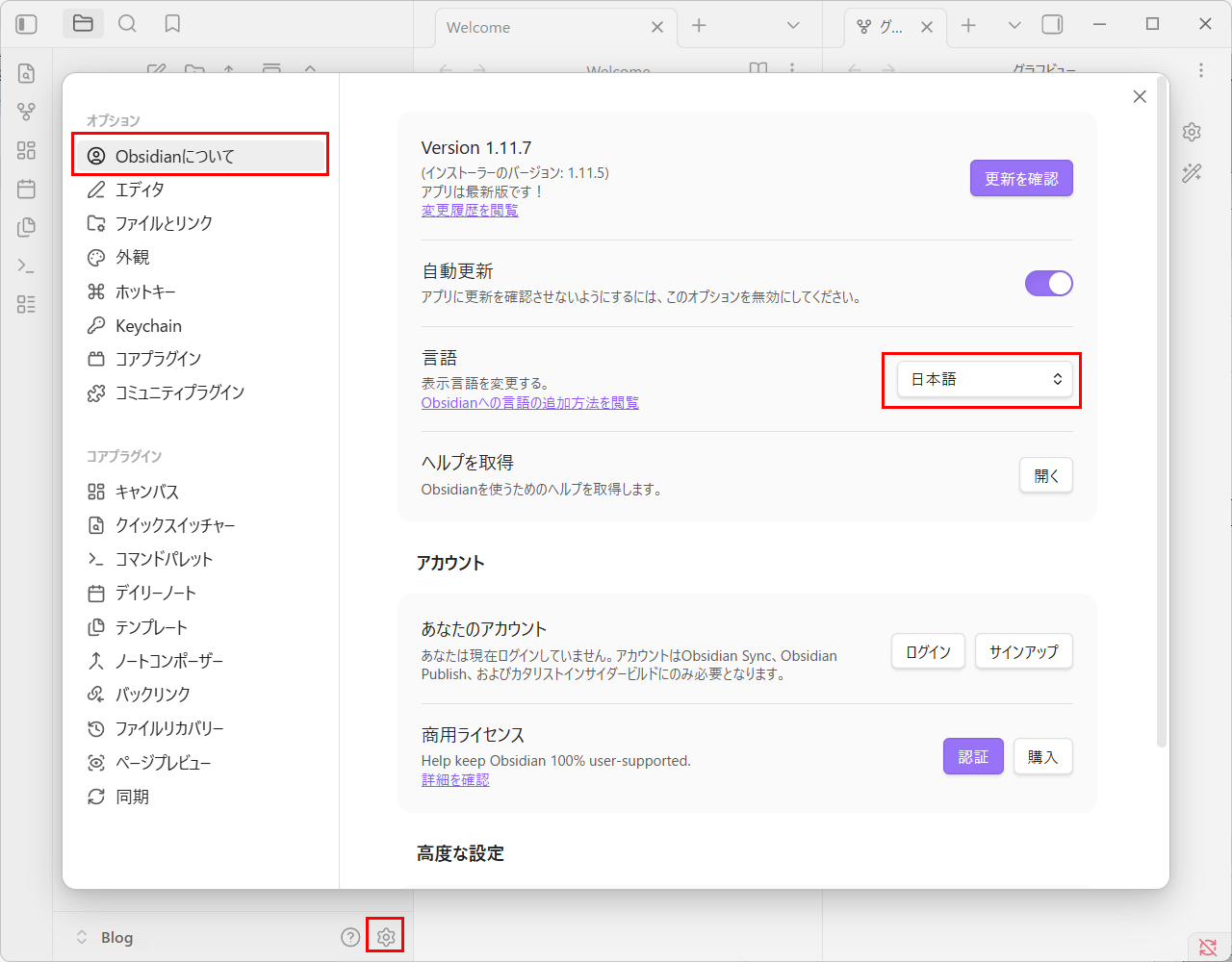Open the Blog vault switcher
The width and height of the screenshot is (1232, 962).
click(104, 937)
